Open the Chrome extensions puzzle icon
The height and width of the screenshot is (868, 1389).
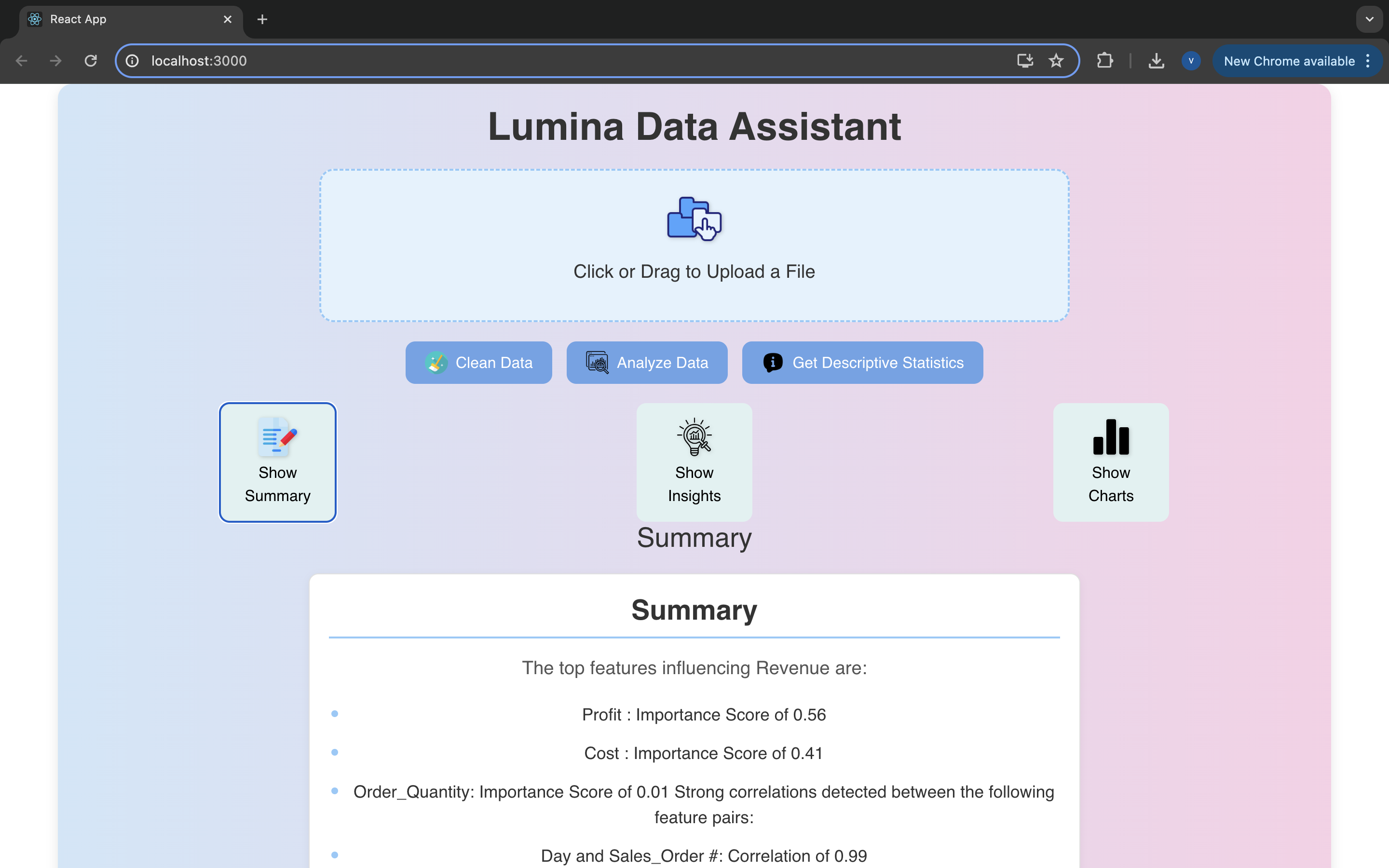[x=1104, y=61]
